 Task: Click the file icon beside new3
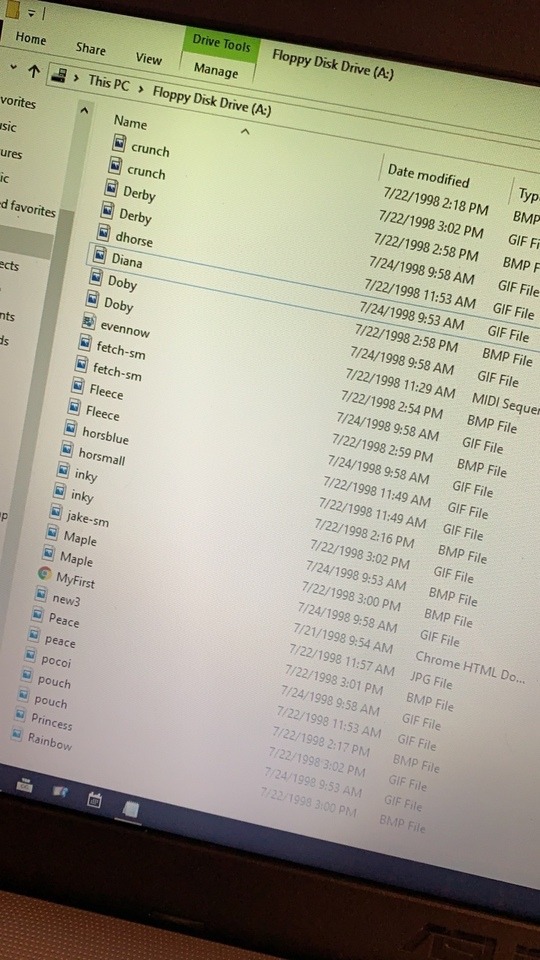41,594
